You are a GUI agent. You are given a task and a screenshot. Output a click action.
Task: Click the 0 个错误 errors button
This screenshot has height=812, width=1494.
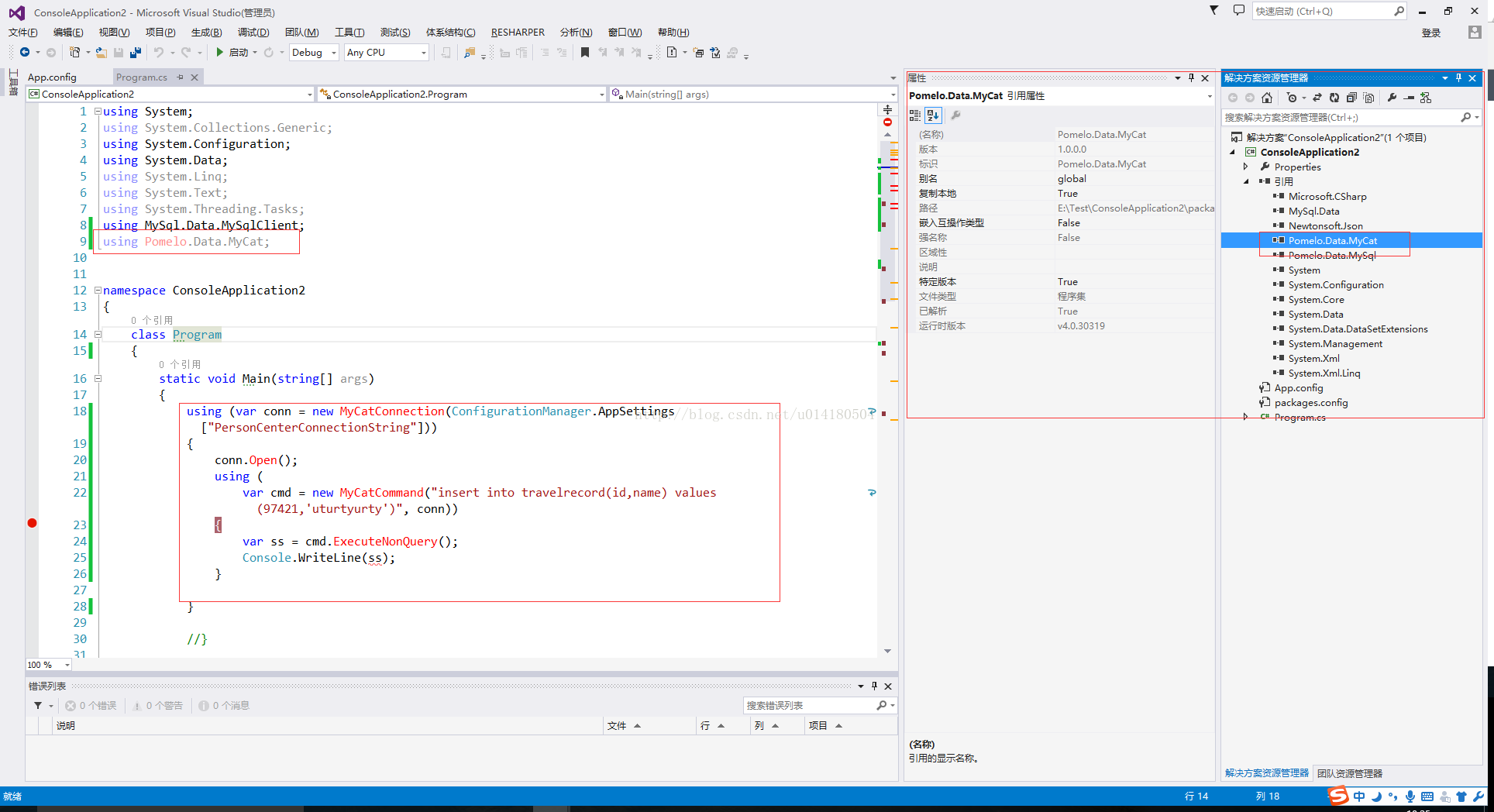[x=91, y=705]
